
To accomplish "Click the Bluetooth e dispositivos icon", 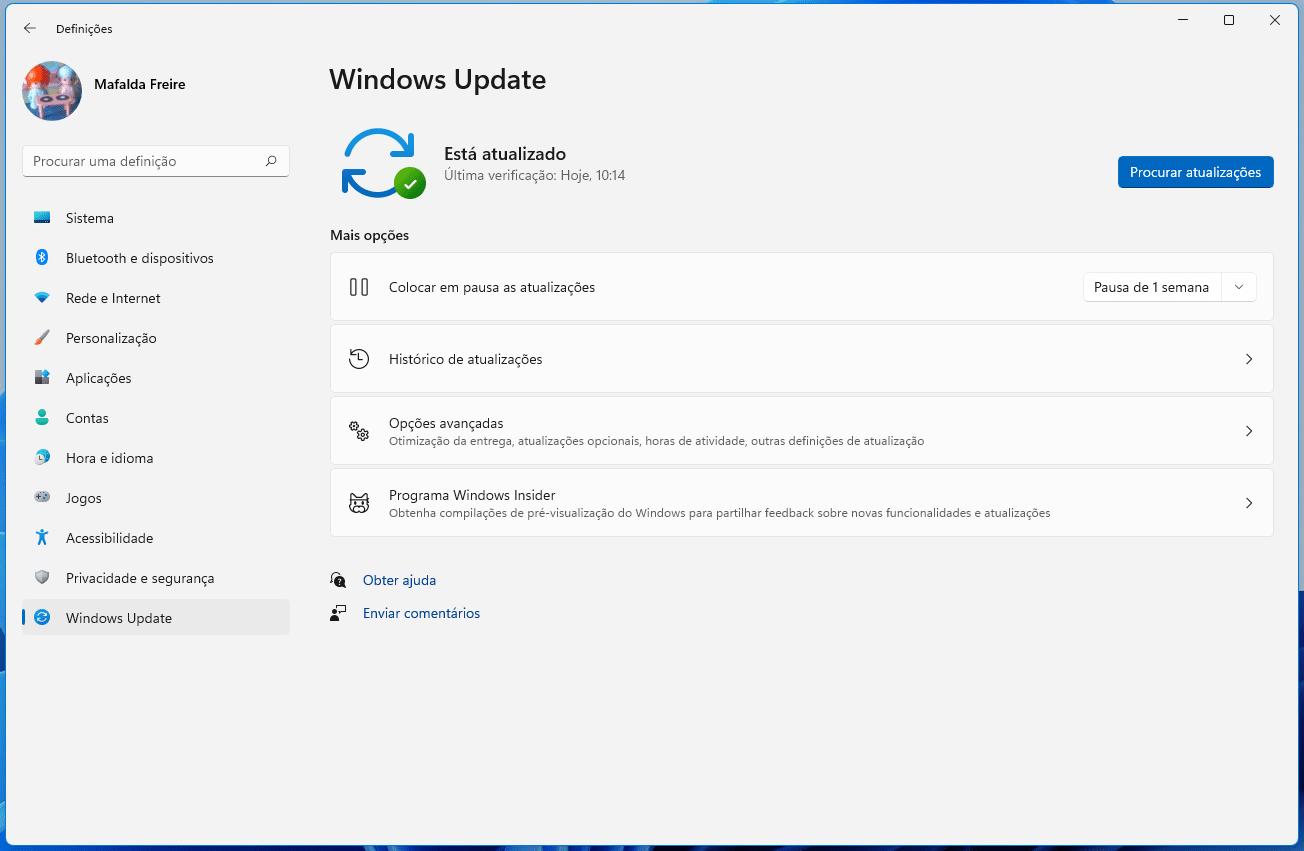I will tap(42, 258).
